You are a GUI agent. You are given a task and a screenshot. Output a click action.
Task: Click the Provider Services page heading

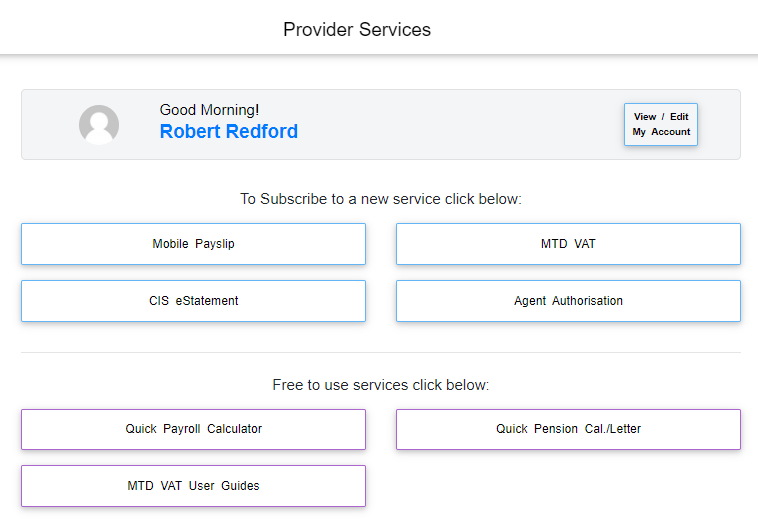point(357,29)
